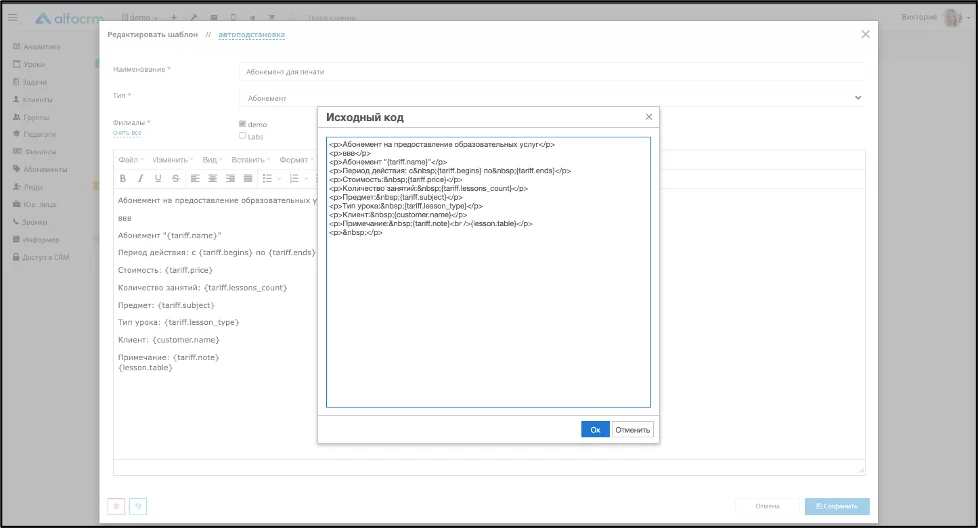The image size is (979, 529).
Task: Toggle Strikethrough formatting in editor toolbar
Action: (x=175, y=179)
